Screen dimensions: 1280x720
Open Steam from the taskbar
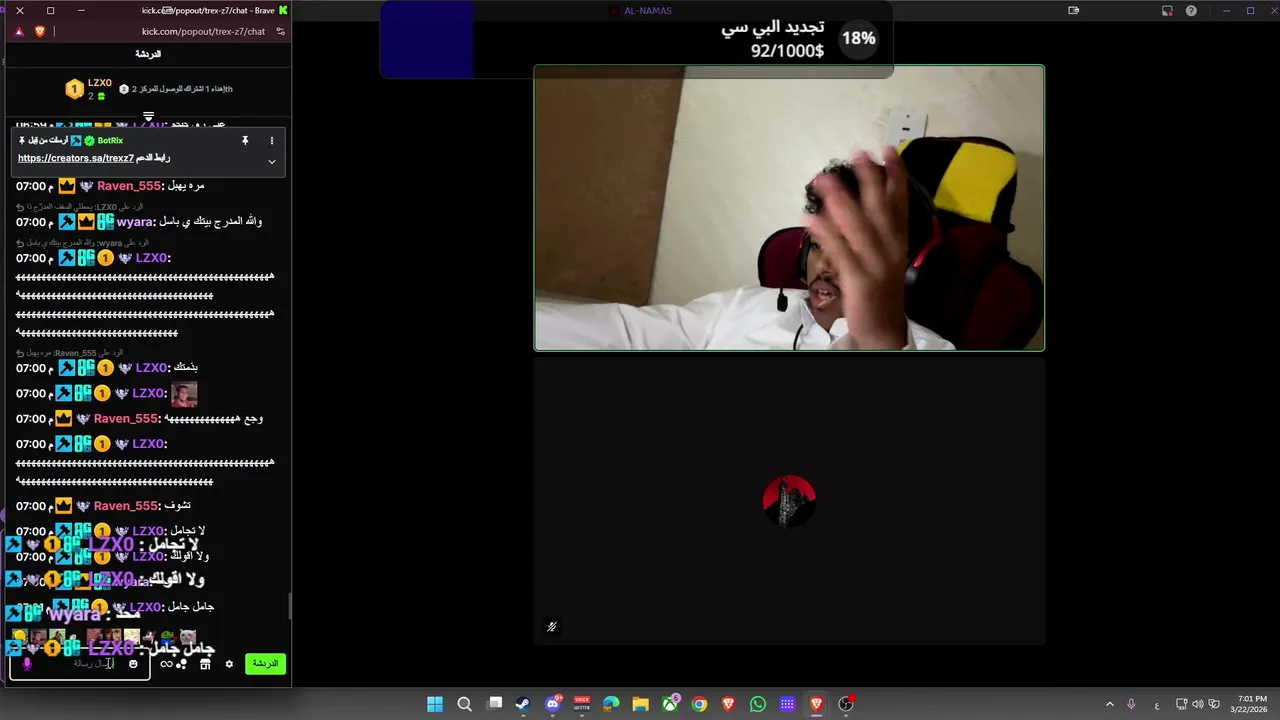tap(523, 704)
